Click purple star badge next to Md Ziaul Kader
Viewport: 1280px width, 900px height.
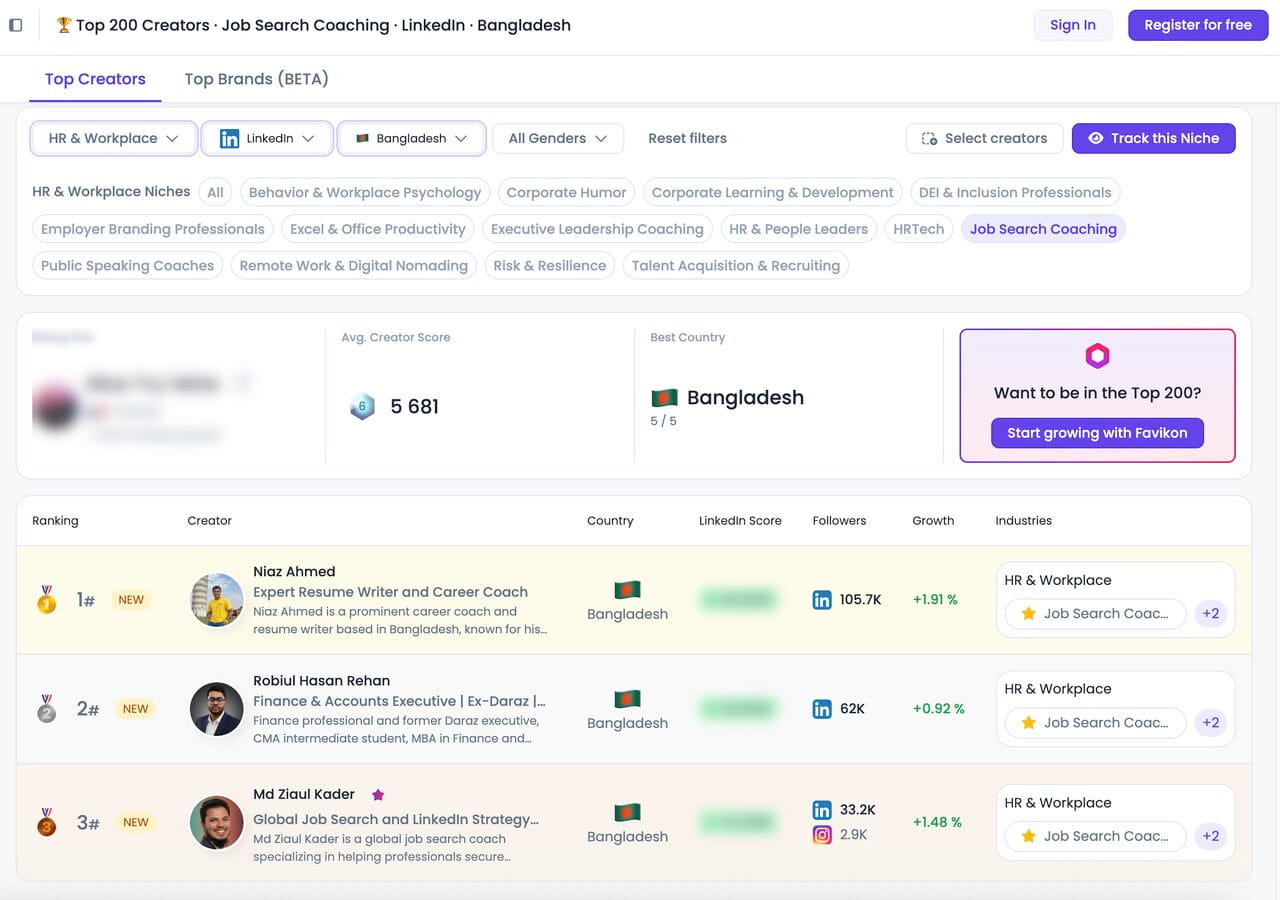(x=378, y=795)
